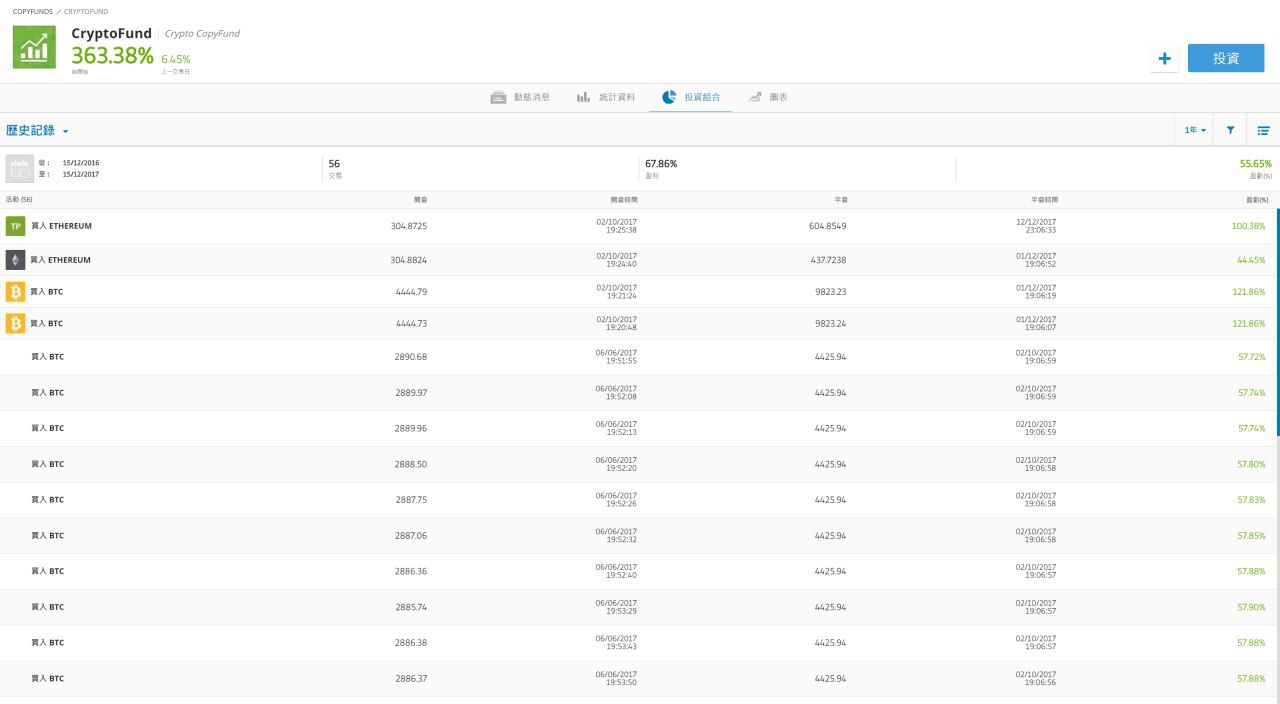Click close price 9823.23

830,292
